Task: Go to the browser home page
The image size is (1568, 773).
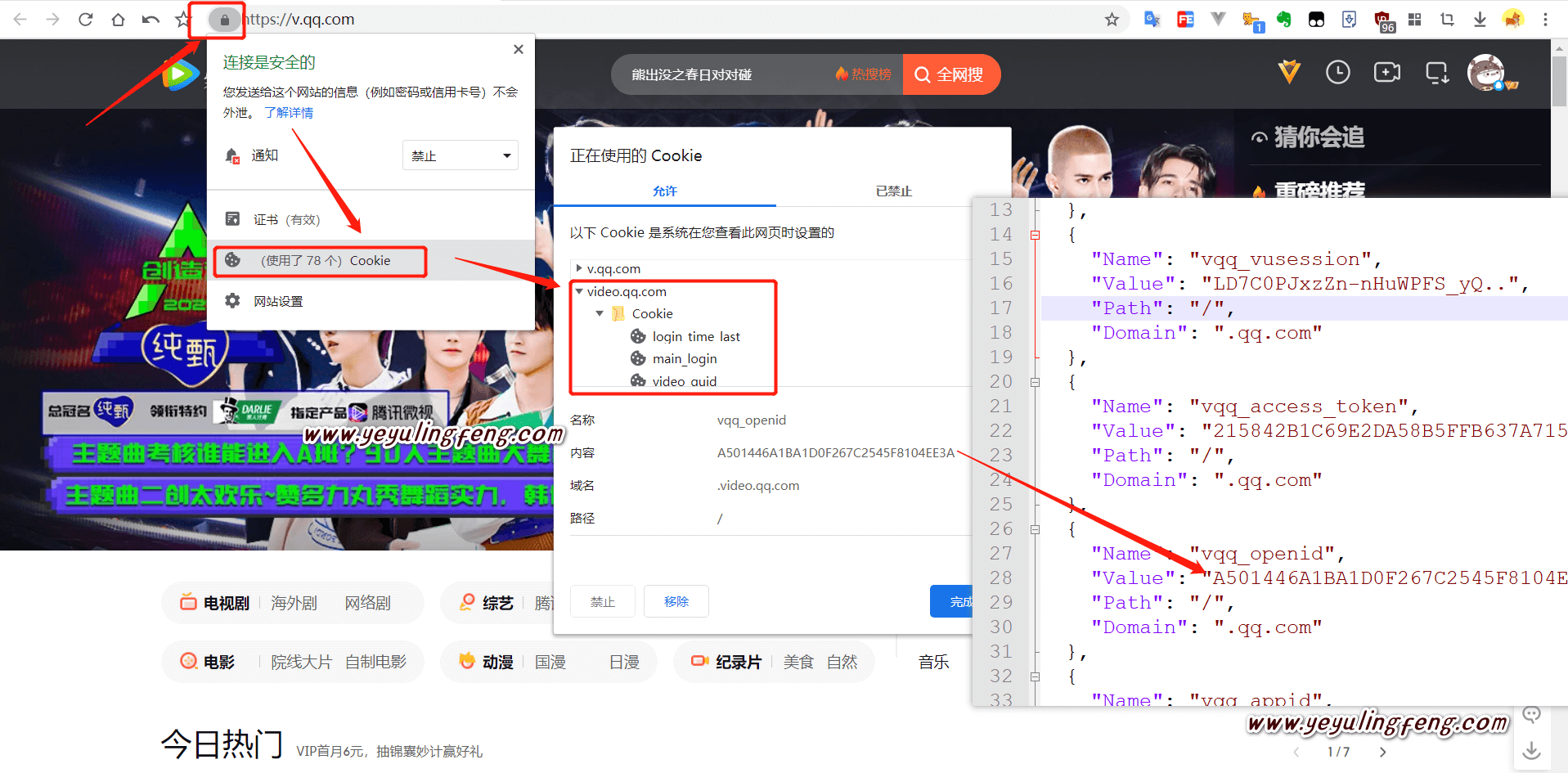Action: 119,19
